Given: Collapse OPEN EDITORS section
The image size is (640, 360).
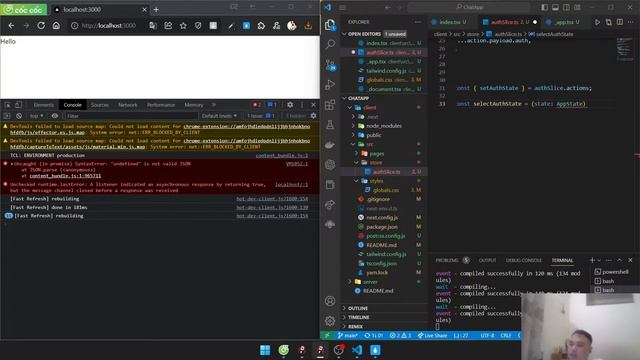Looking at the screenshot, I should (364, 34).
